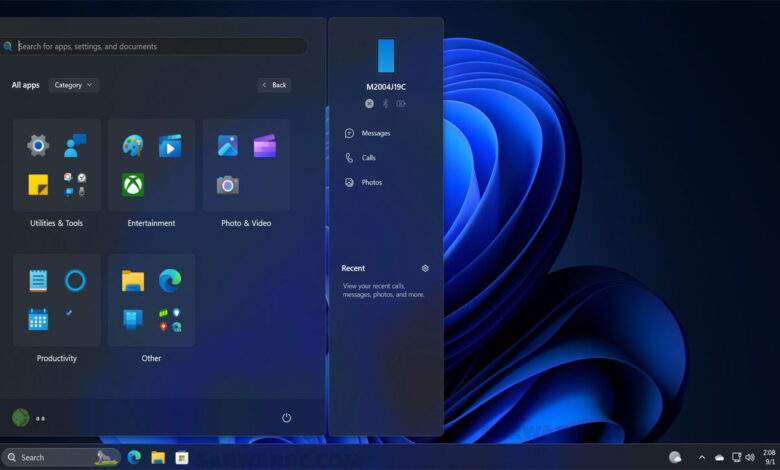Open the Photos app in Photo & Video
Viewport: 780px width, 470px height.
(227, 146)
